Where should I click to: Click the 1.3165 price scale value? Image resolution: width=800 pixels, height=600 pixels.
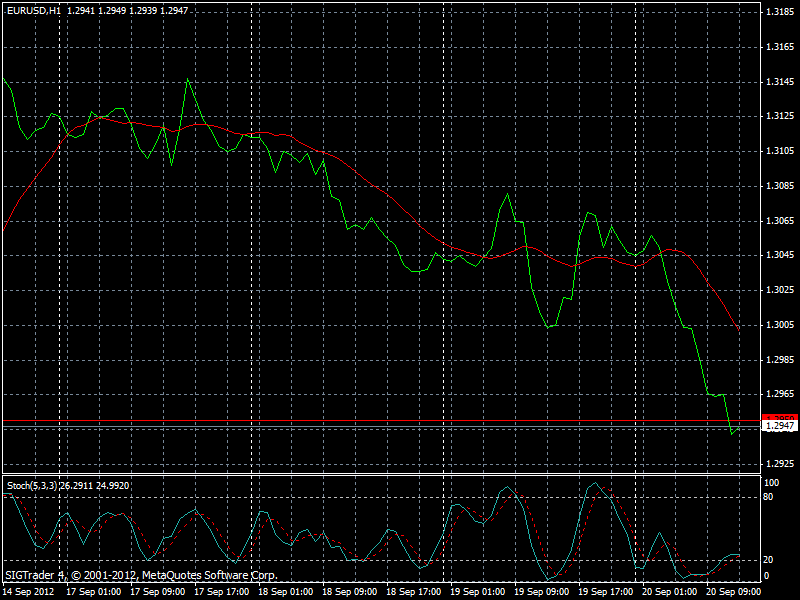pyautogui.click(x=780, y=47)
